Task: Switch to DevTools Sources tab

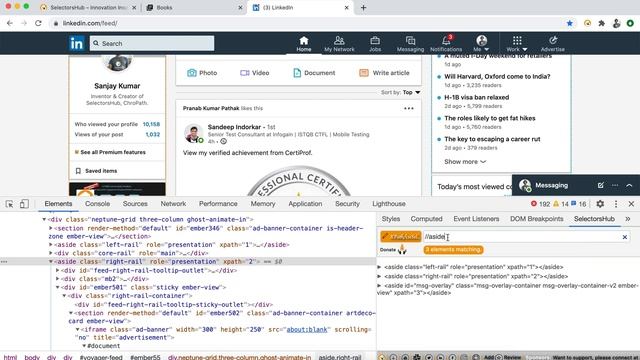Action: pos(135,204)
